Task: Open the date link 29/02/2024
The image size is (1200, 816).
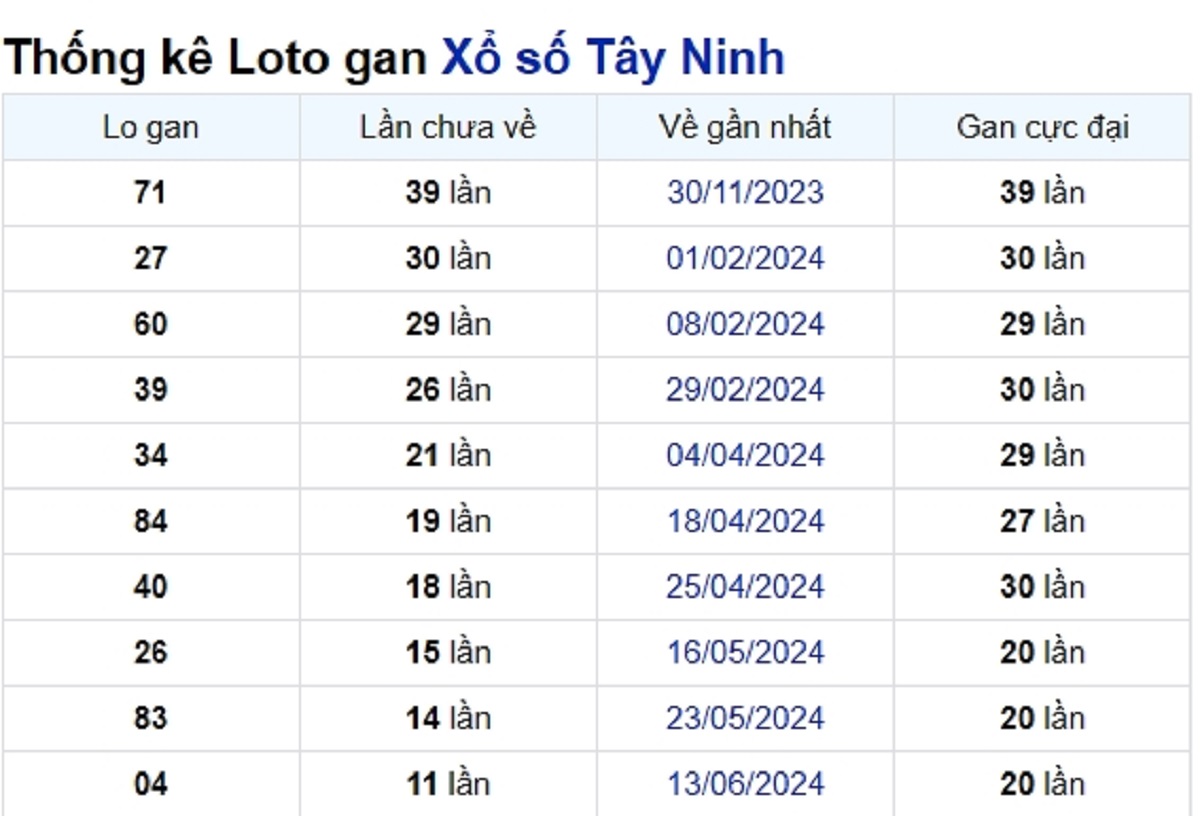Action: tap(745, 389)
